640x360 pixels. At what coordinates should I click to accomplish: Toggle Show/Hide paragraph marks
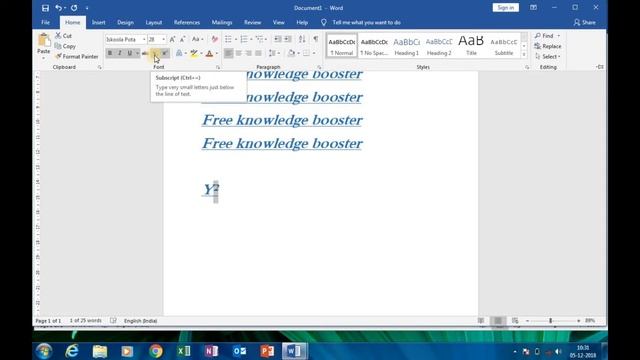click(316, 39)
